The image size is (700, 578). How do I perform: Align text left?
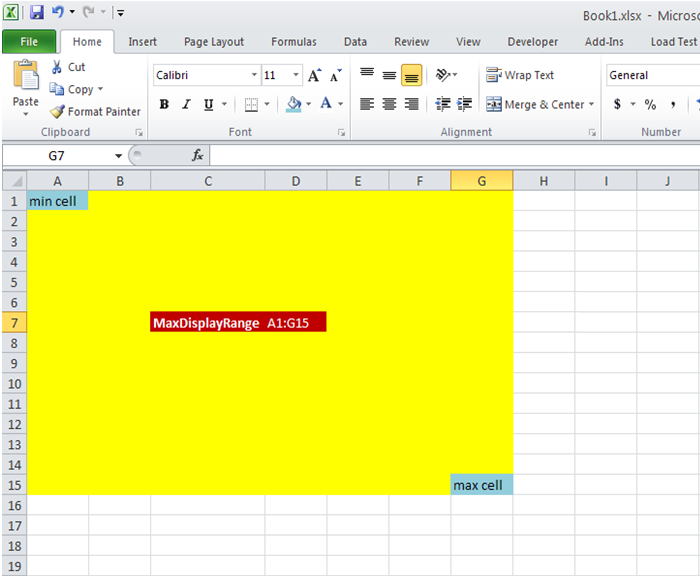pos(367,104)
